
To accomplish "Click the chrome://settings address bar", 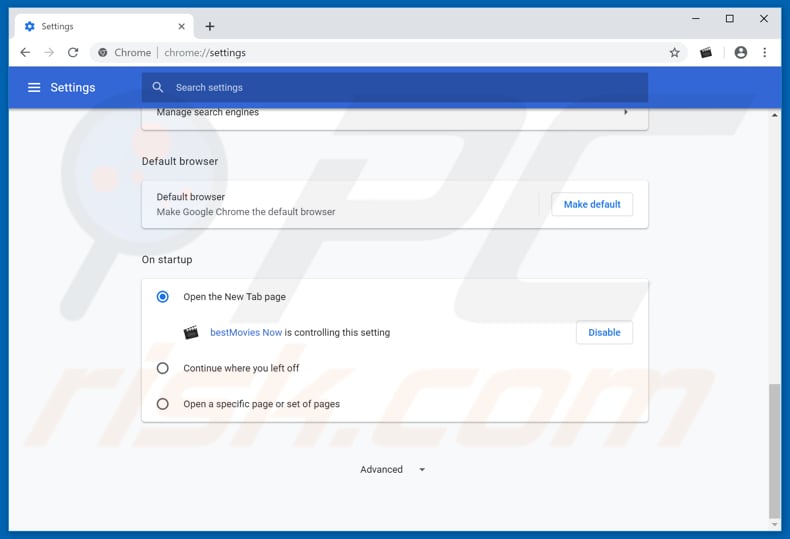I will click(400, 53).
